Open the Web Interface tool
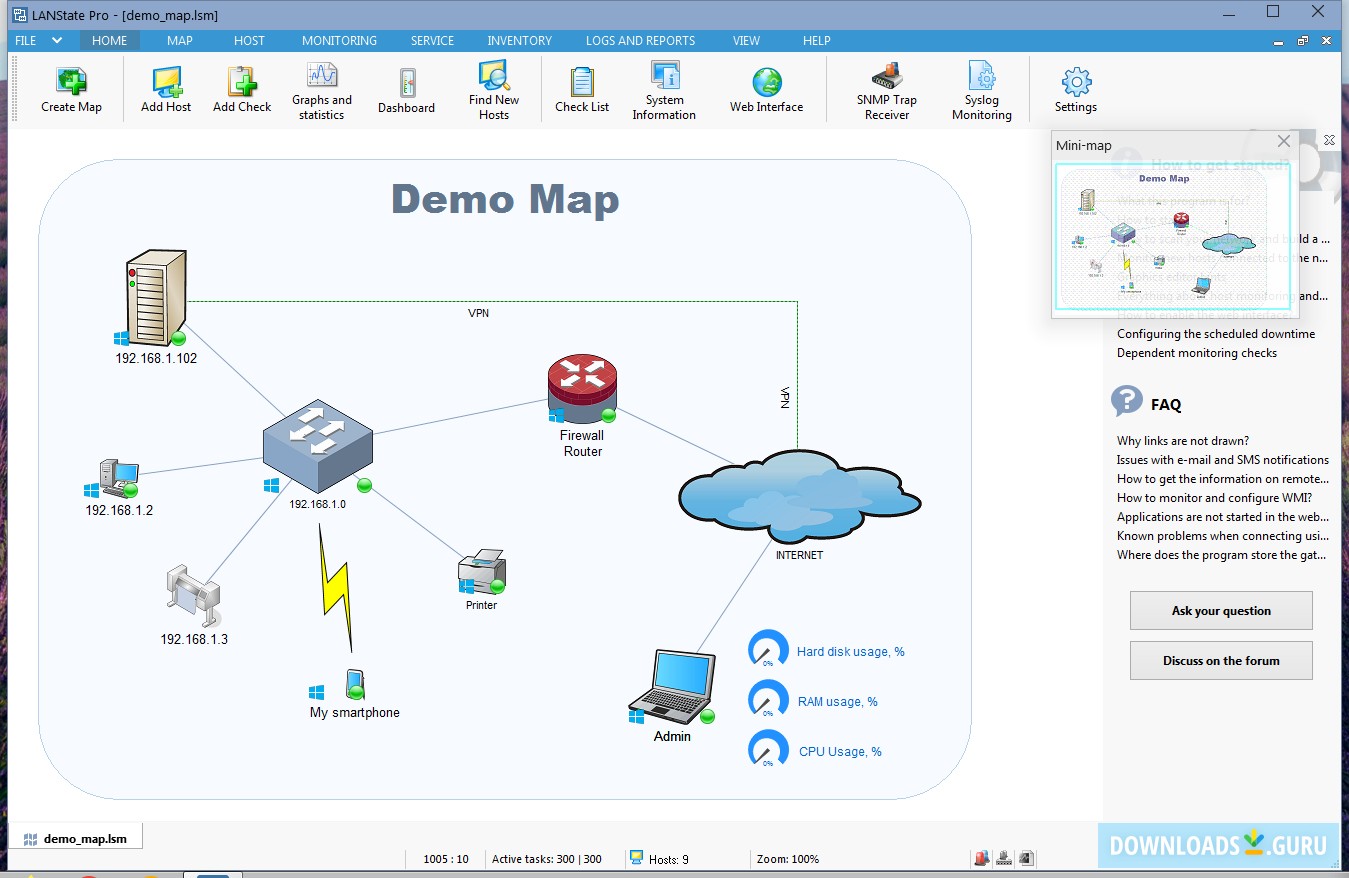Image resolution: width=1349 pixels, height=878 pixels. click(766, 90)
